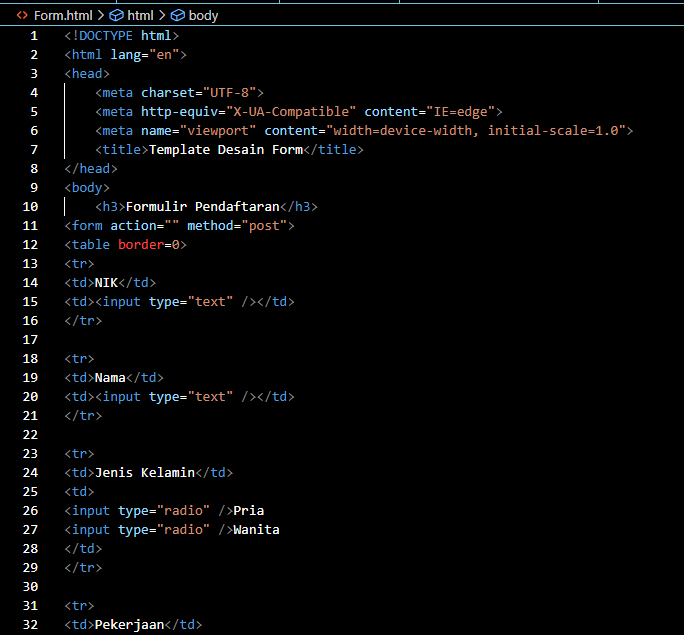Click the Pria label on line 26
The width and height of the screenshot is (684, 635).
[249, 511]
